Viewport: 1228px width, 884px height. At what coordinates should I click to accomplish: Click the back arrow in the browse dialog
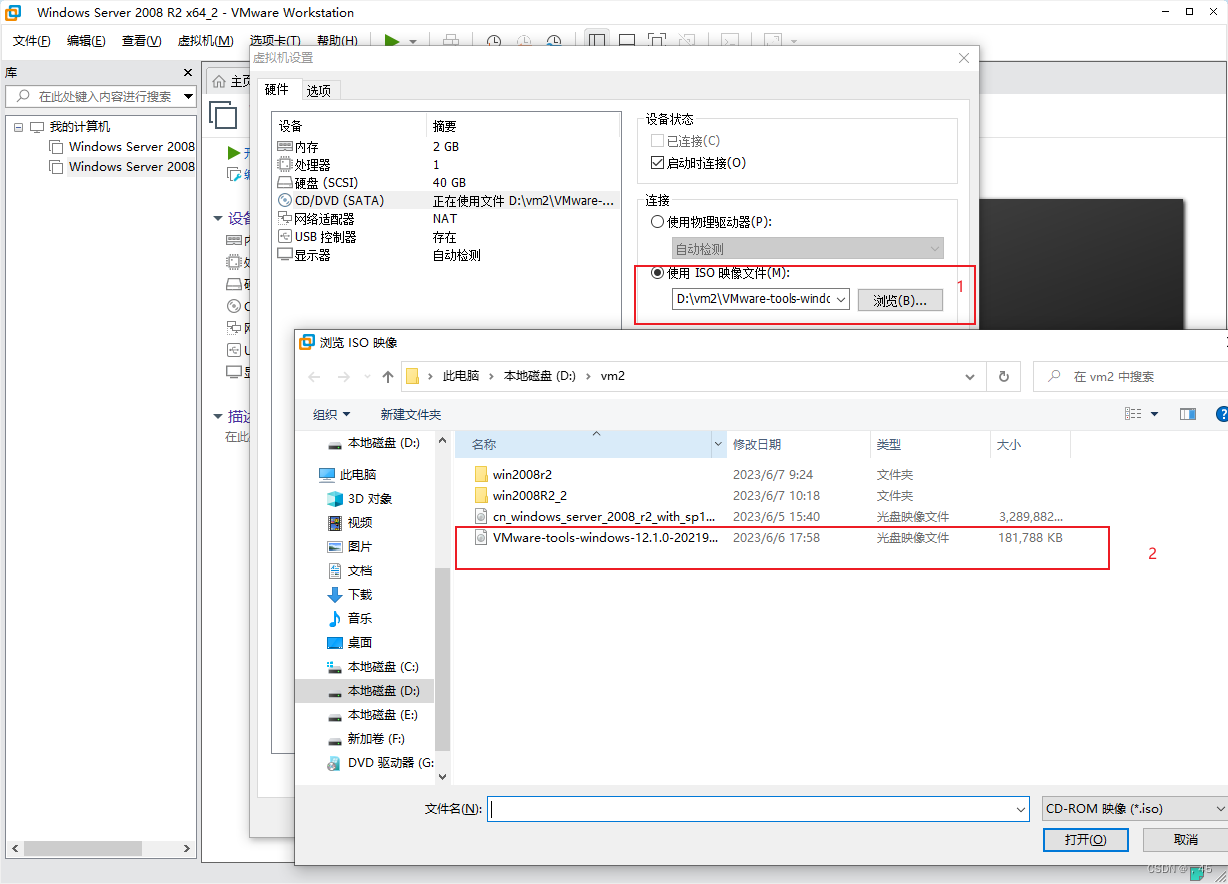tap(315, 377)
